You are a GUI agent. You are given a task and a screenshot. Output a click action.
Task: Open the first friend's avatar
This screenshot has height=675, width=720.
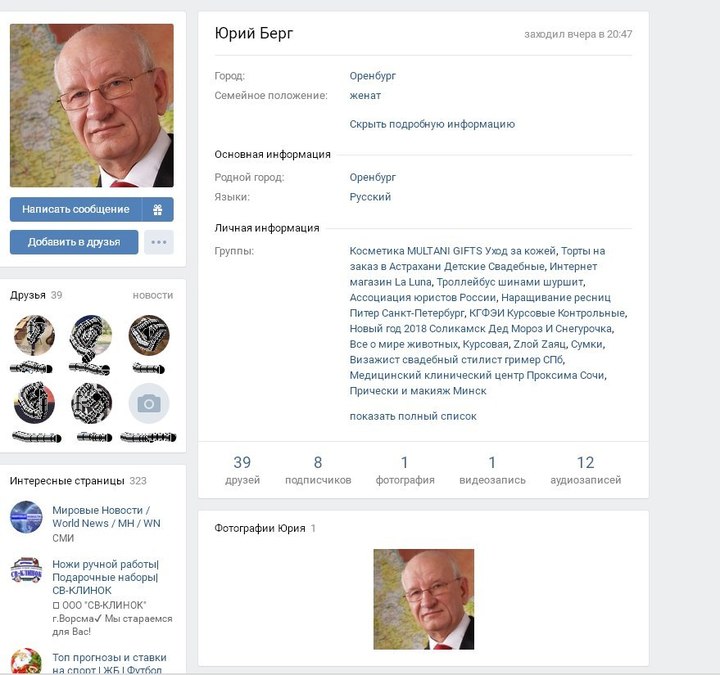[x=34, y=335]
